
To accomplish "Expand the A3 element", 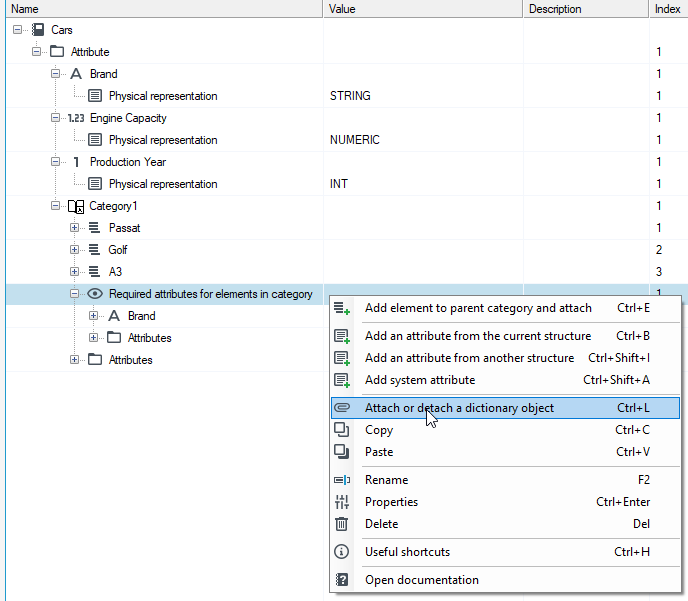I will click(74, 272).
